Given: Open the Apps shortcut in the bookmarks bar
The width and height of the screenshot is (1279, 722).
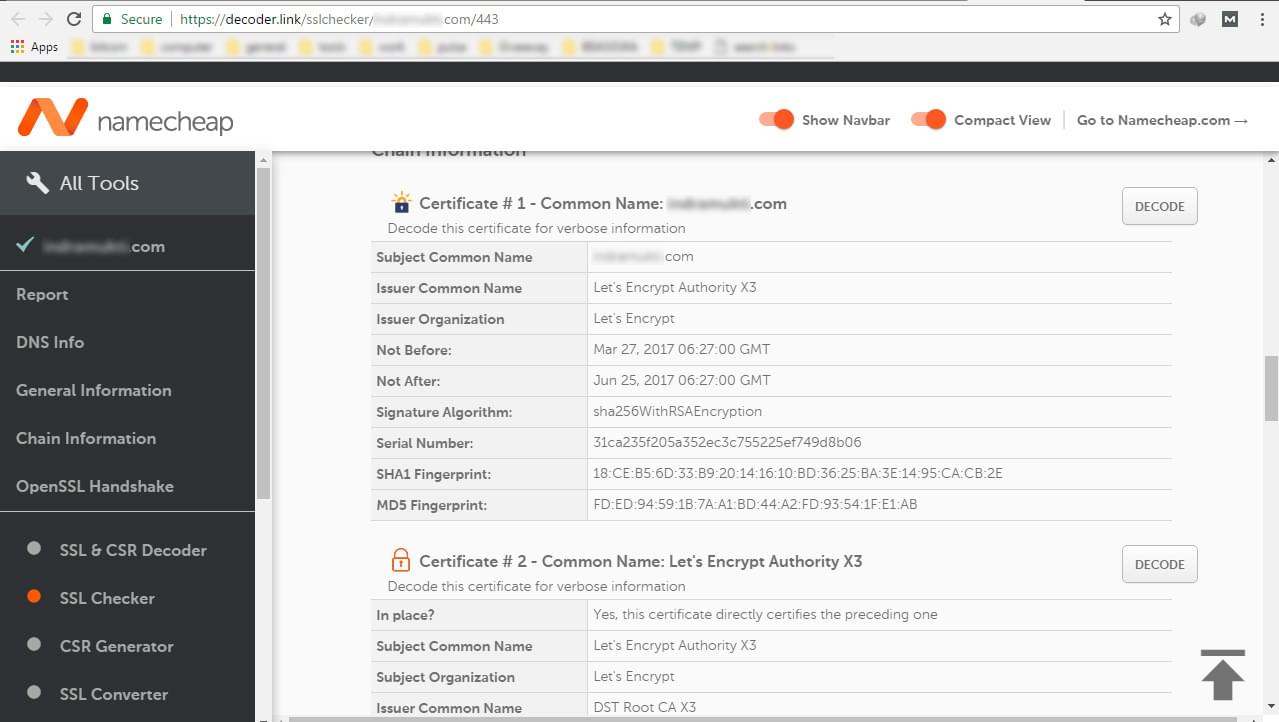Looking at the screenshot, I should pos(33,46).
